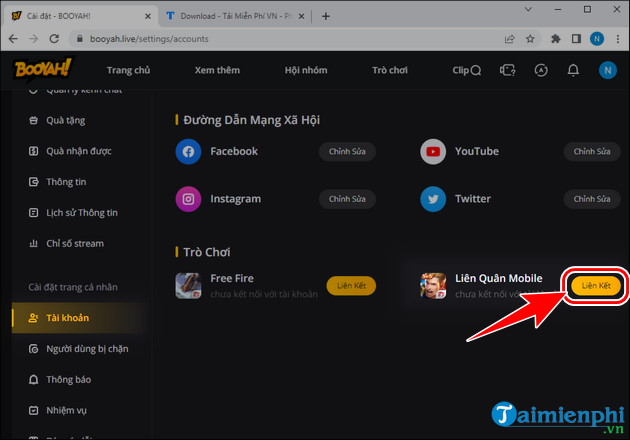
Task: Close the Cài đặt - BOOYAH! tab
Action: [148, 16]
